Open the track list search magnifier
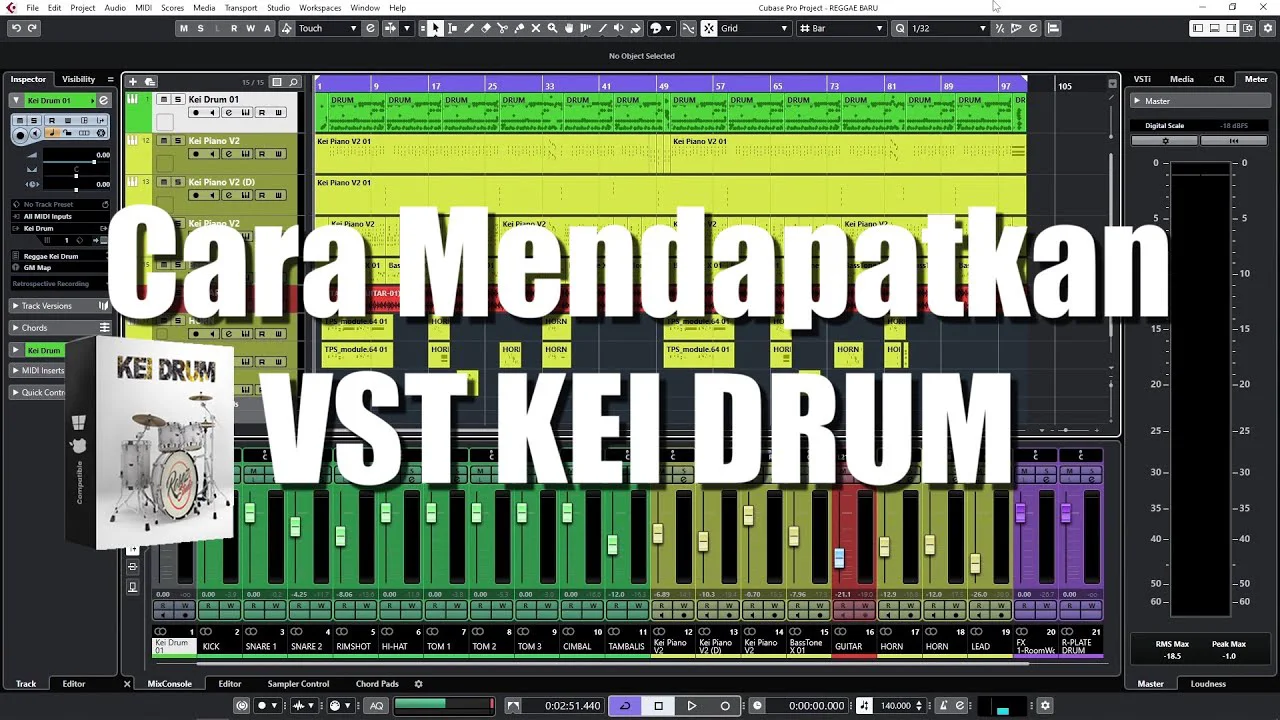1280x720 pixels. pyautogui.click(x=293, y=81)
